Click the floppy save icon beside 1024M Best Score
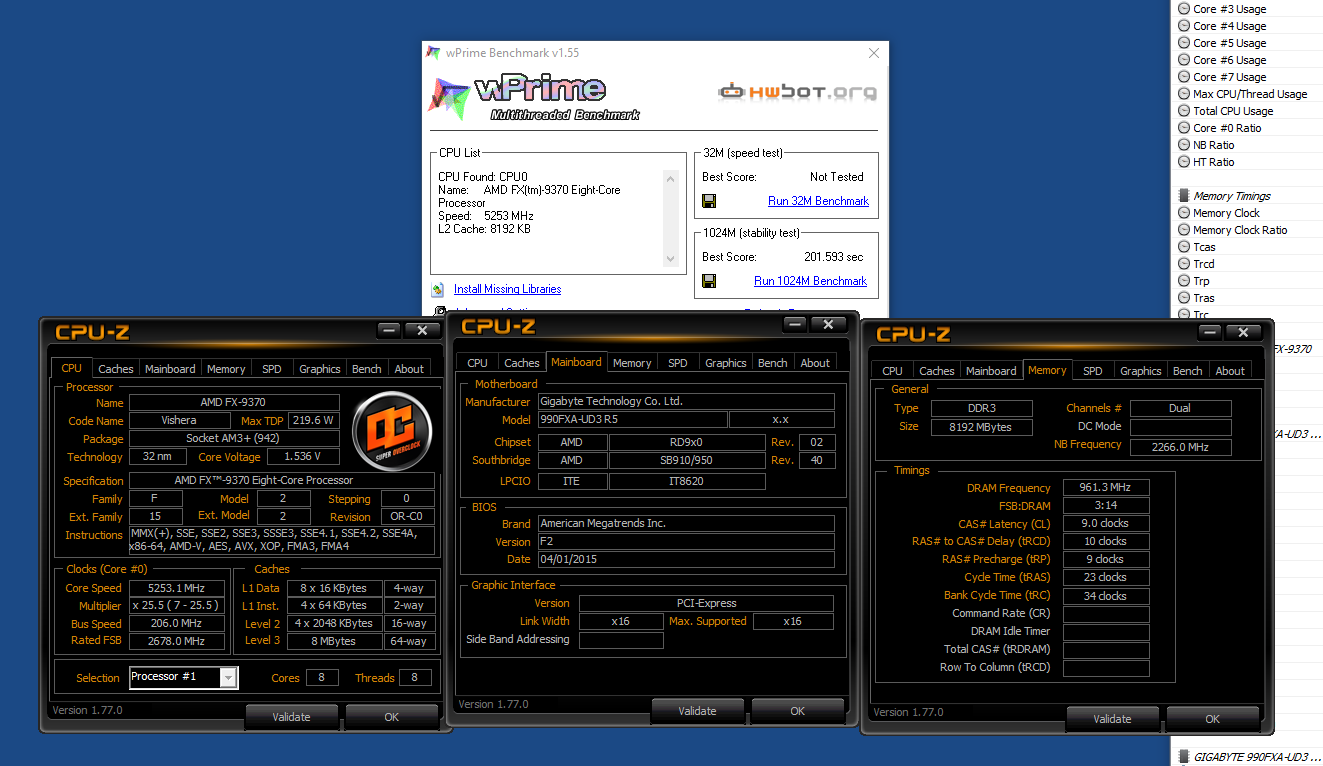The height and width of the screenshot is (766, 1323). click(709, 281)
